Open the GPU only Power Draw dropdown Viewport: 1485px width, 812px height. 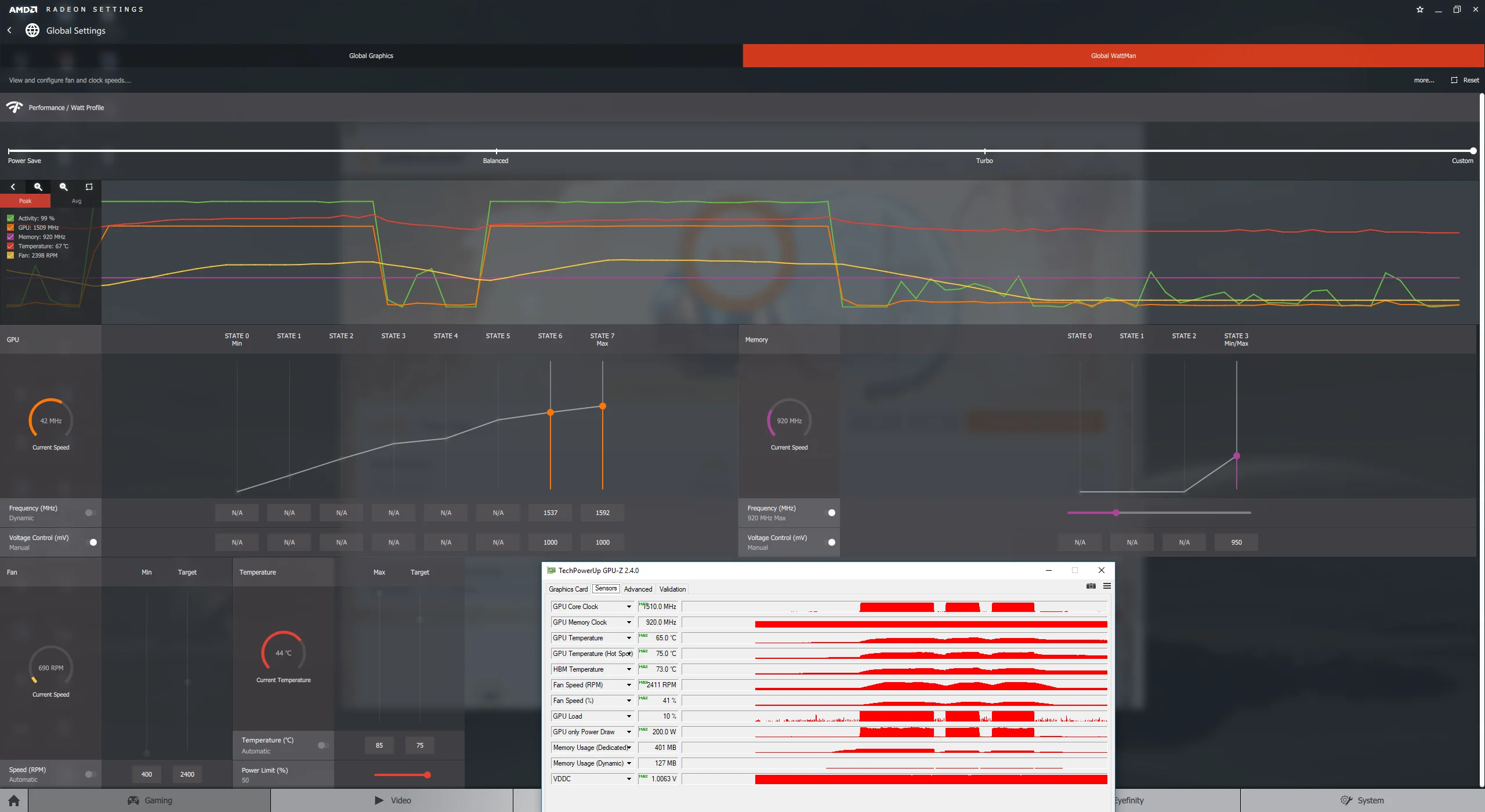tap(629, 732)
